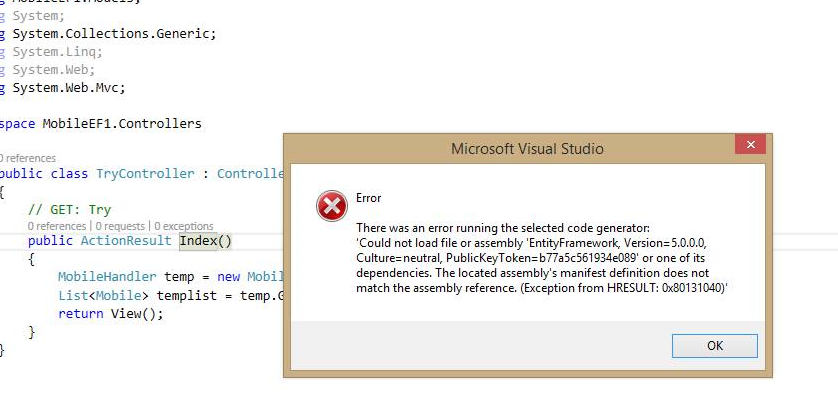Click the System.Web.Mvc using line
Screen dimensions: 838x419
click(68, 88)
